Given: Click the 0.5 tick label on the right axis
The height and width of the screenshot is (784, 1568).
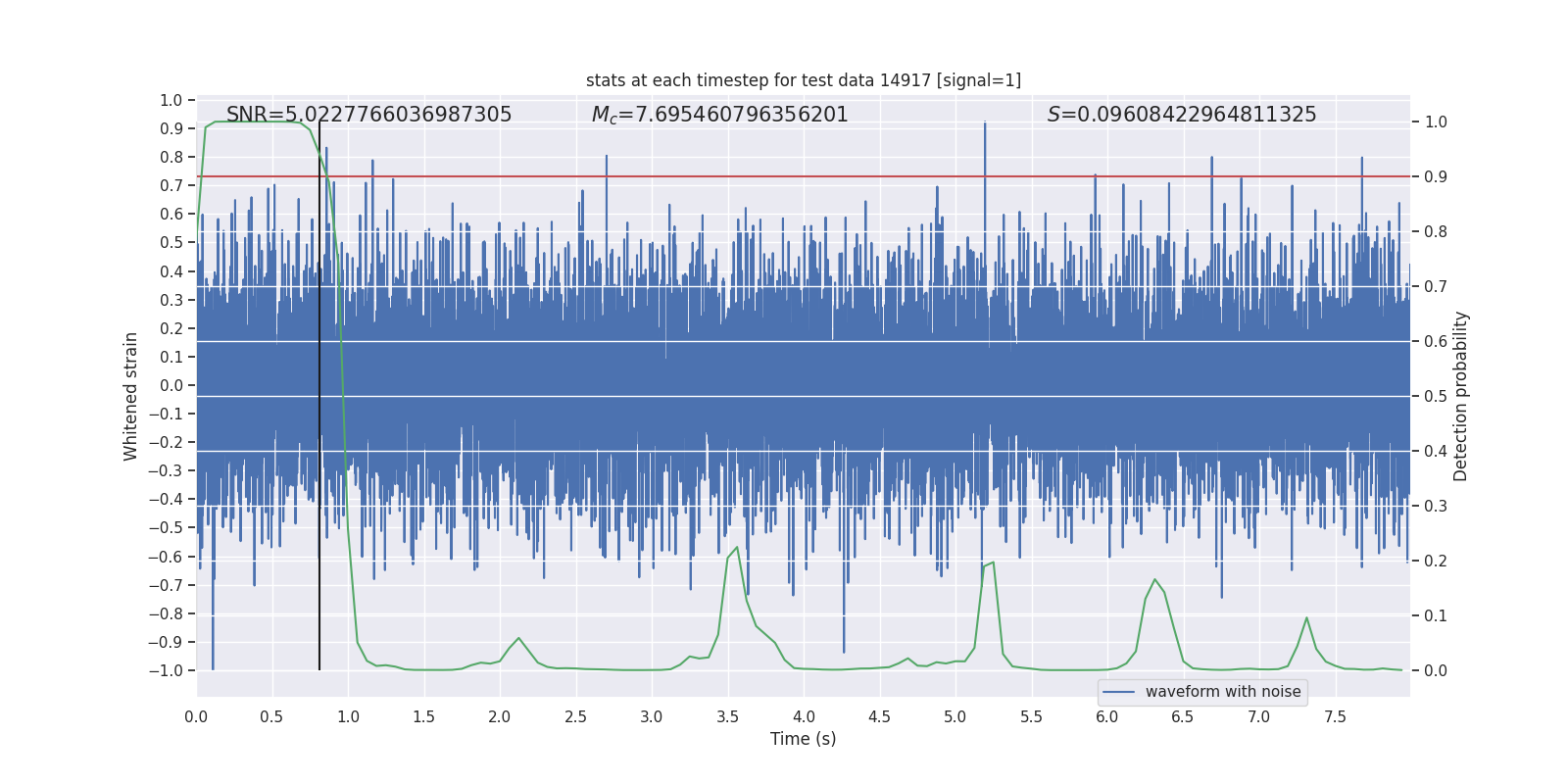Looking at the screenshot, I should click(1435, 396).
